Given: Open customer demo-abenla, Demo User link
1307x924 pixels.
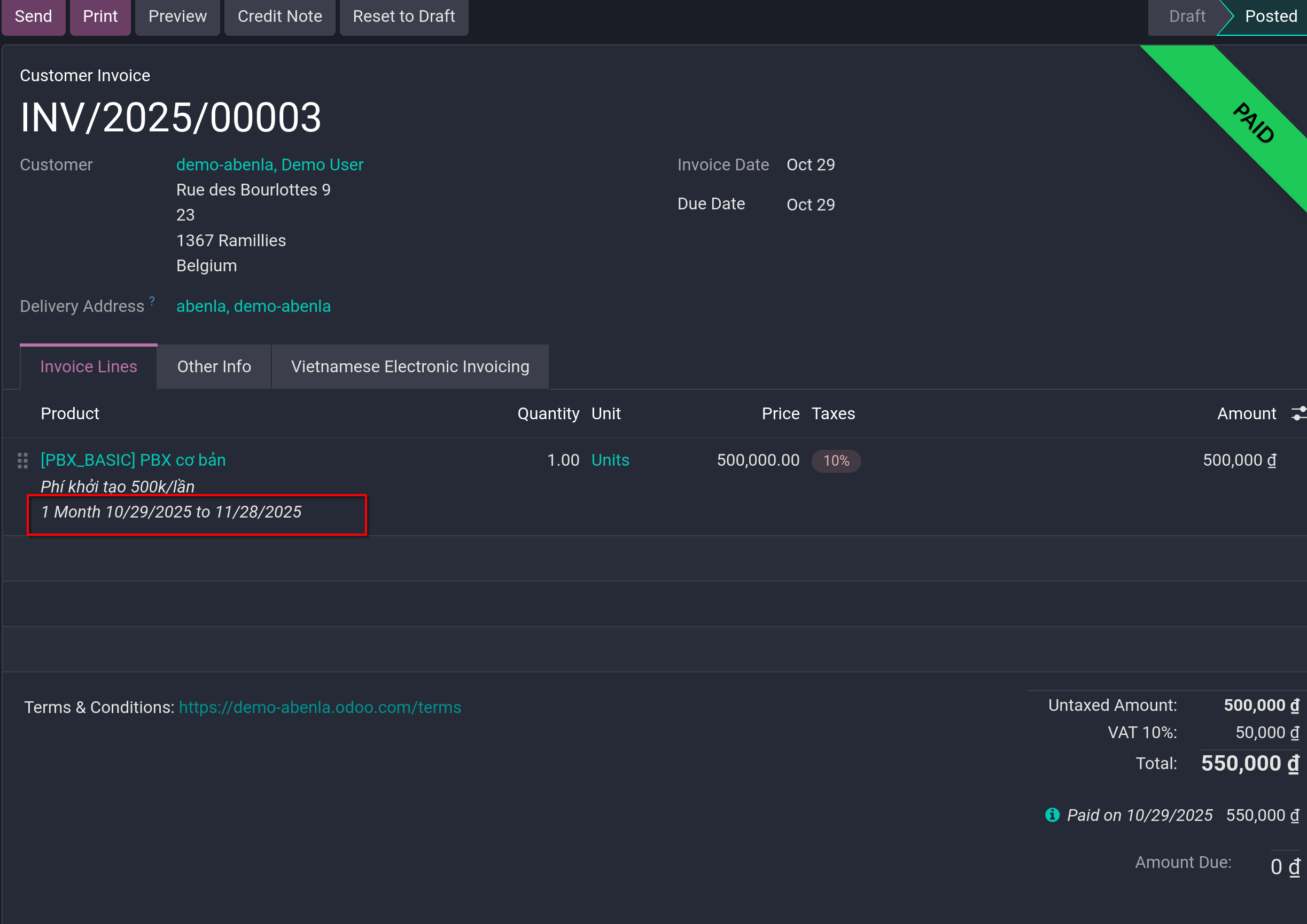Looking at the screenshot, I should tap(270, 165).
